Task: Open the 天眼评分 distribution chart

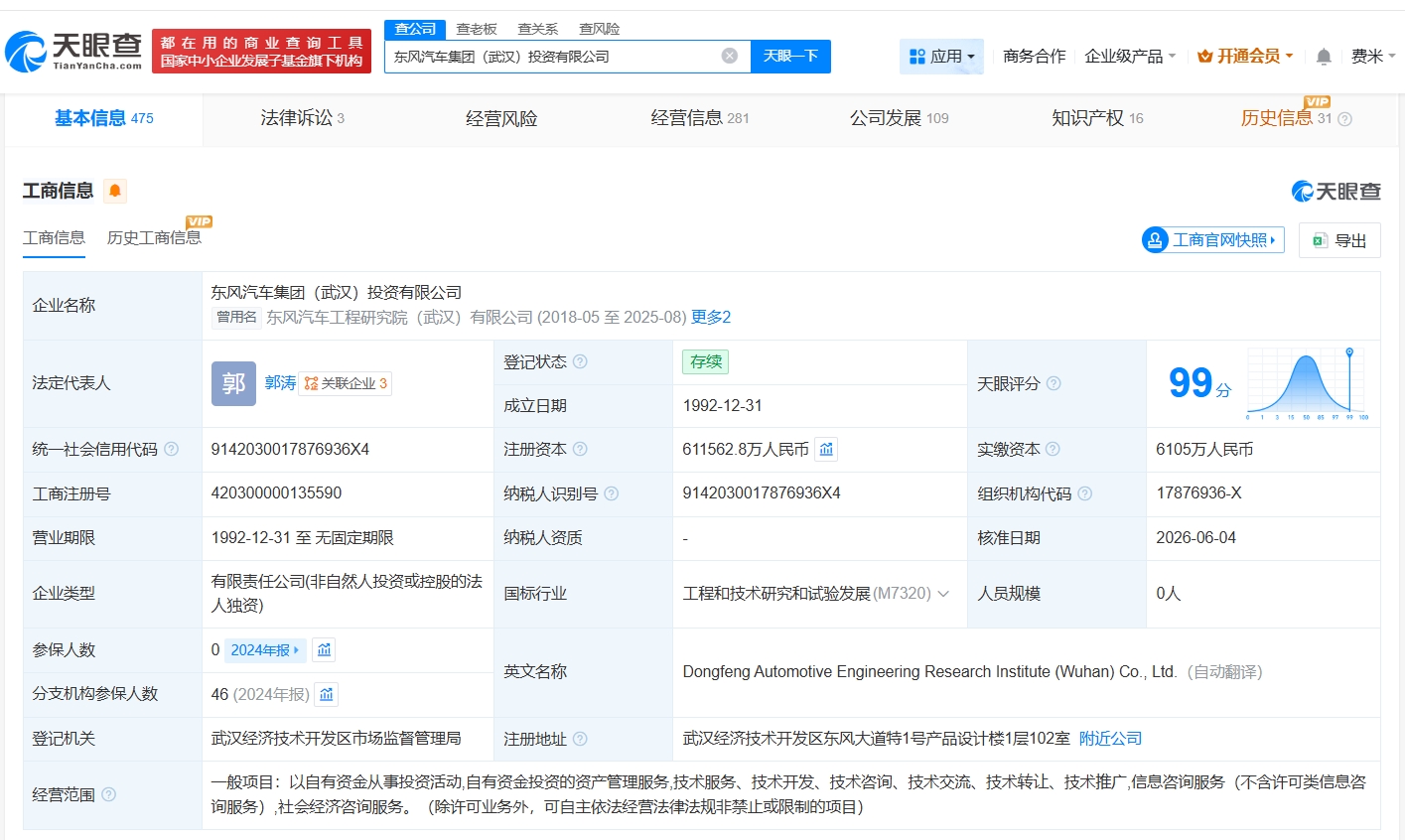Action: 1308,383
